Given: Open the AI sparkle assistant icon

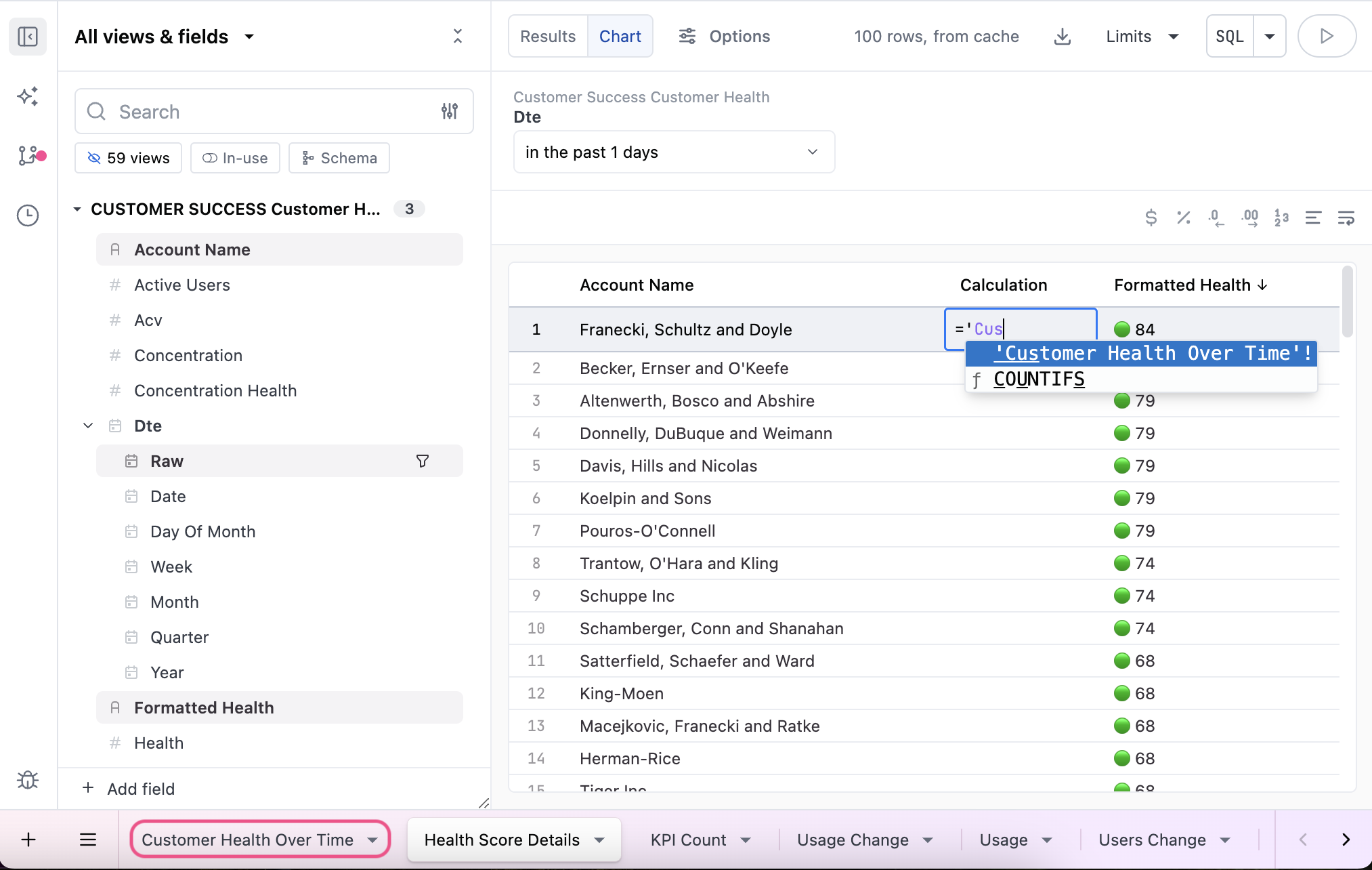Looking at the screenshot, I should tap(28, 97).
